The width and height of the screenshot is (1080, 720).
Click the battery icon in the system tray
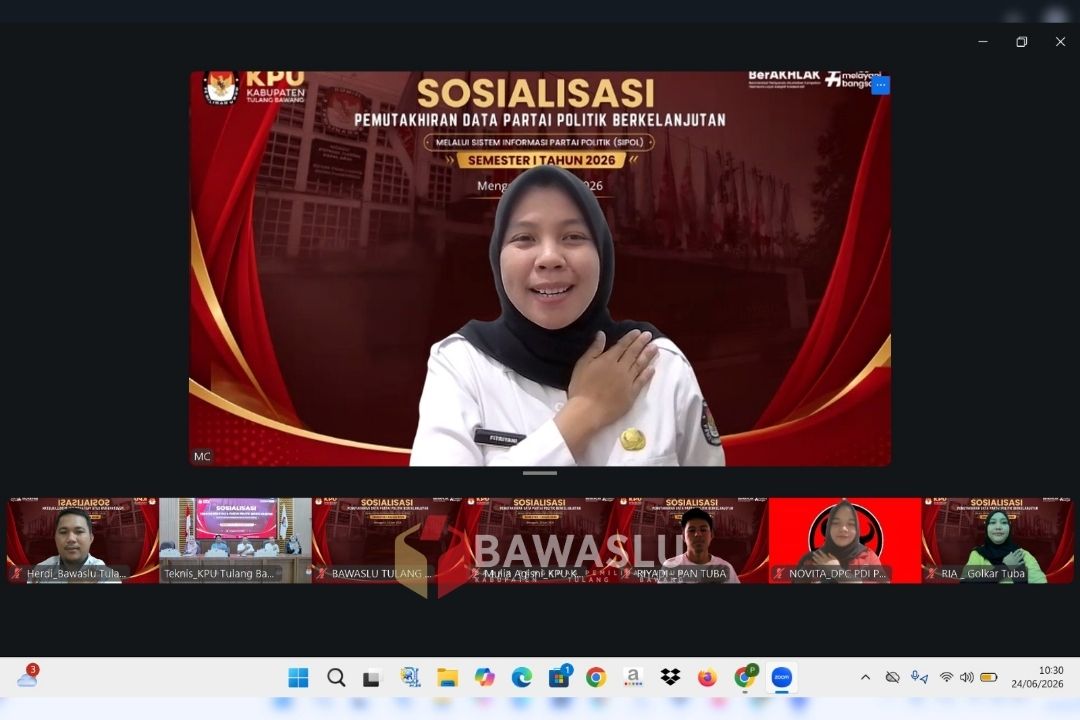click(989, 677)
